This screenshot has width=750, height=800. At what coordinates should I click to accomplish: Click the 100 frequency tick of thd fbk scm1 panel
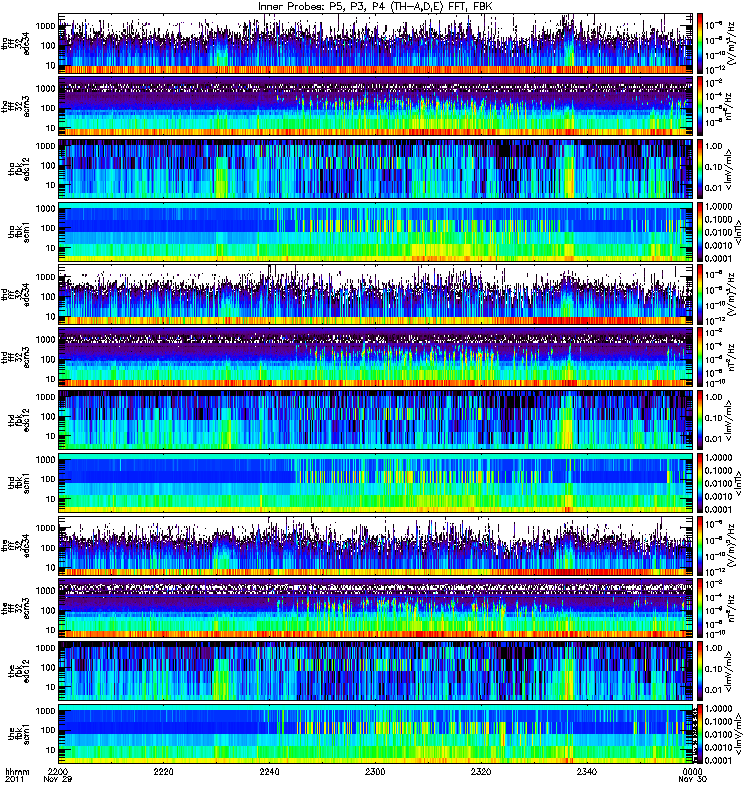tap(47, 479)
